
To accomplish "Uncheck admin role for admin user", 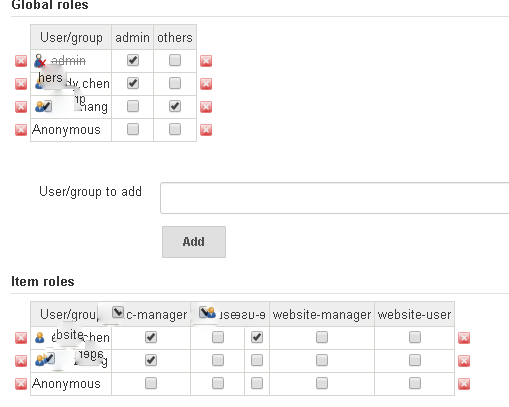I will (x=133, y=60).
